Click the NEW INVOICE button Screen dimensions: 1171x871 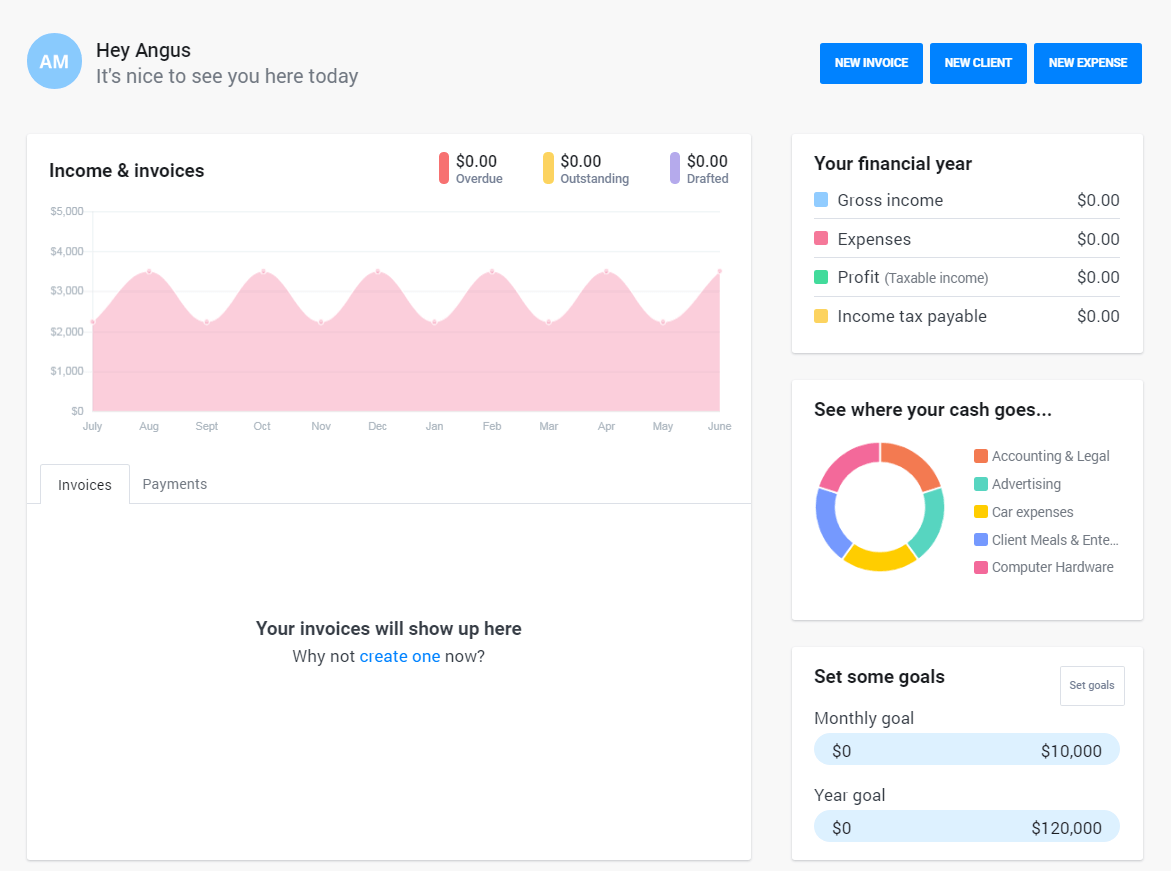tap(871, 63)
